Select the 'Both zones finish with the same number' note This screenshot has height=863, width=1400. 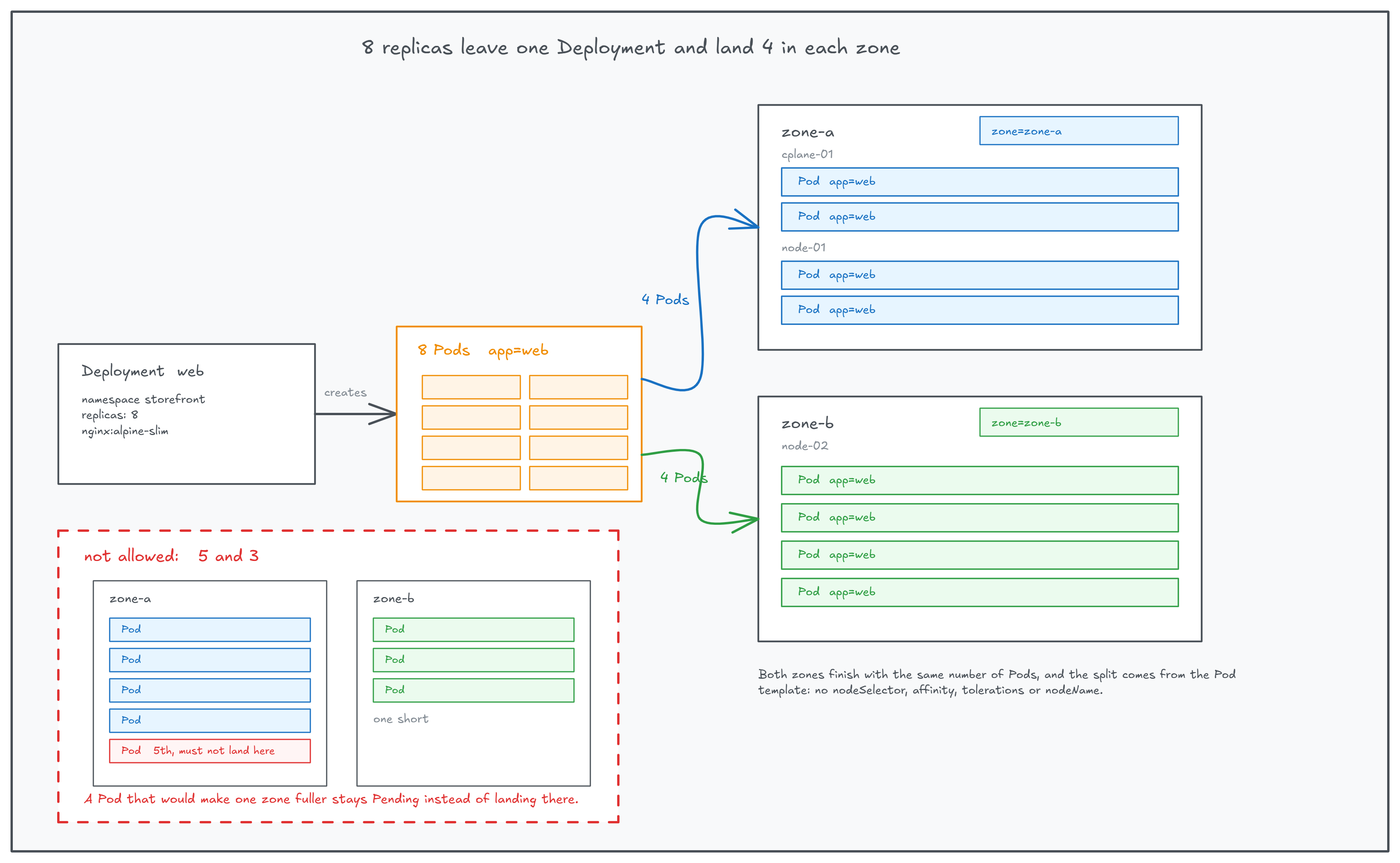996,682
